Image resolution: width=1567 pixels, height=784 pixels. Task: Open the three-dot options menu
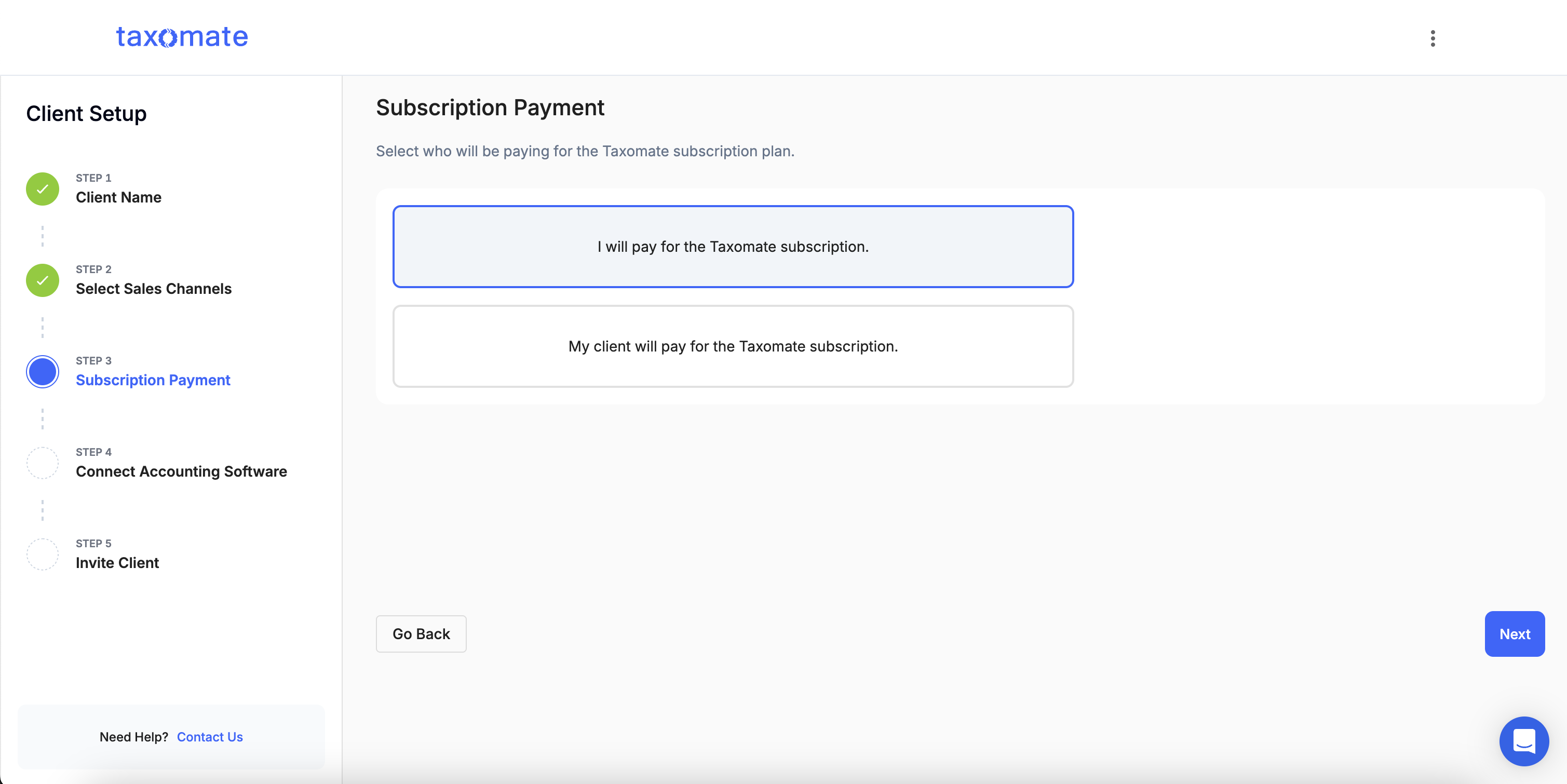click(1433, 38)
